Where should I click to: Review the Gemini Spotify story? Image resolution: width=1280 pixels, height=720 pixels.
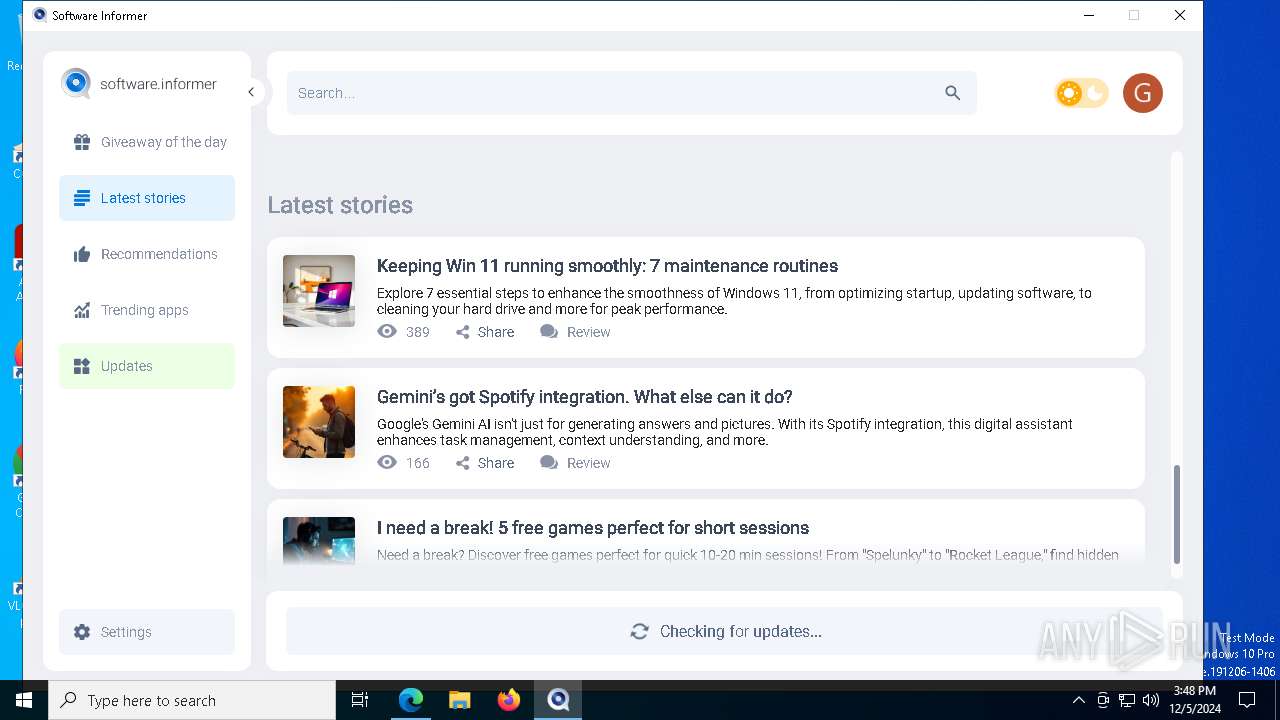tap(575, 463)
